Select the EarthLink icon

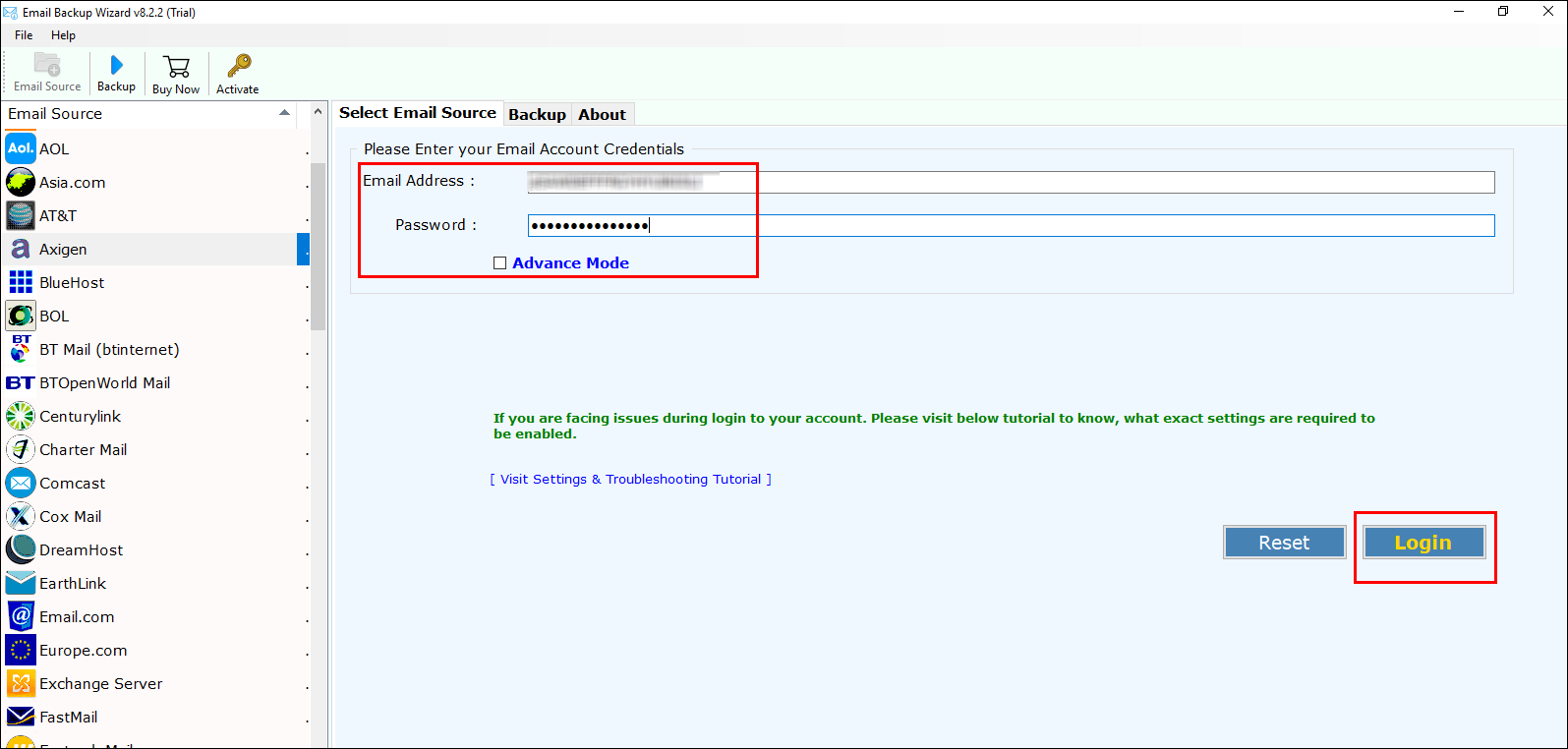21,583
